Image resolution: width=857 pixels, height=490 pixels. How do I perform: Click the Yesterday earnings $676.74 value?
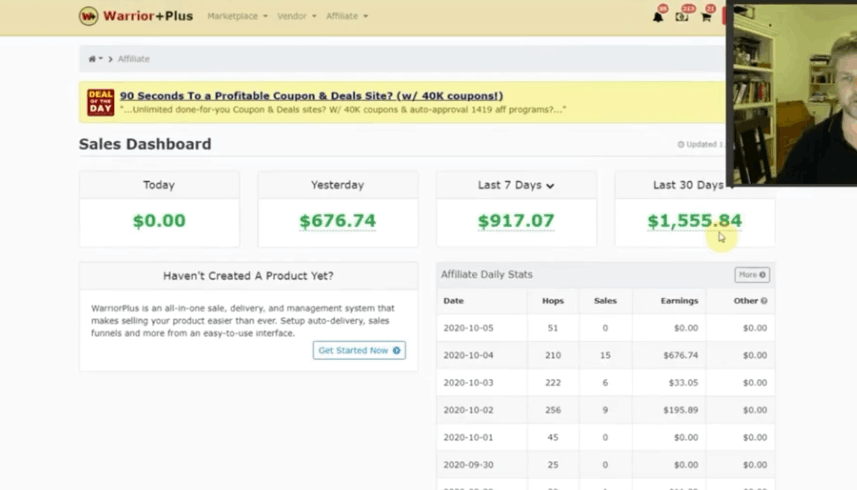(337, 221)
